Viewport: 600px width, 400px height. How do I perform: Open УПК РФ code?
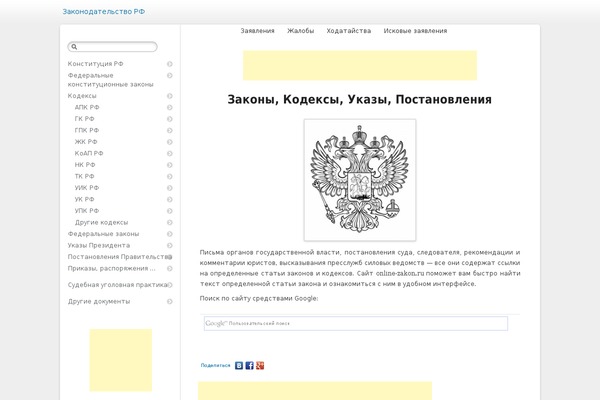(87, 211)
